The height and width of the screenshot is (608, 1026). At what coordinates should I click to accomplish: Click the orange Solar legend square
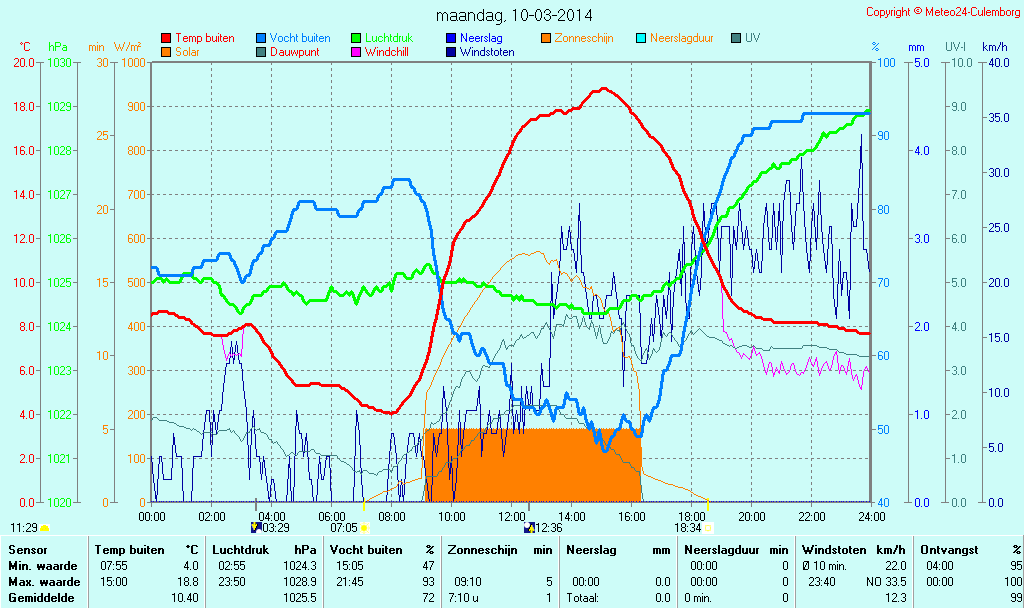[166, 52]
